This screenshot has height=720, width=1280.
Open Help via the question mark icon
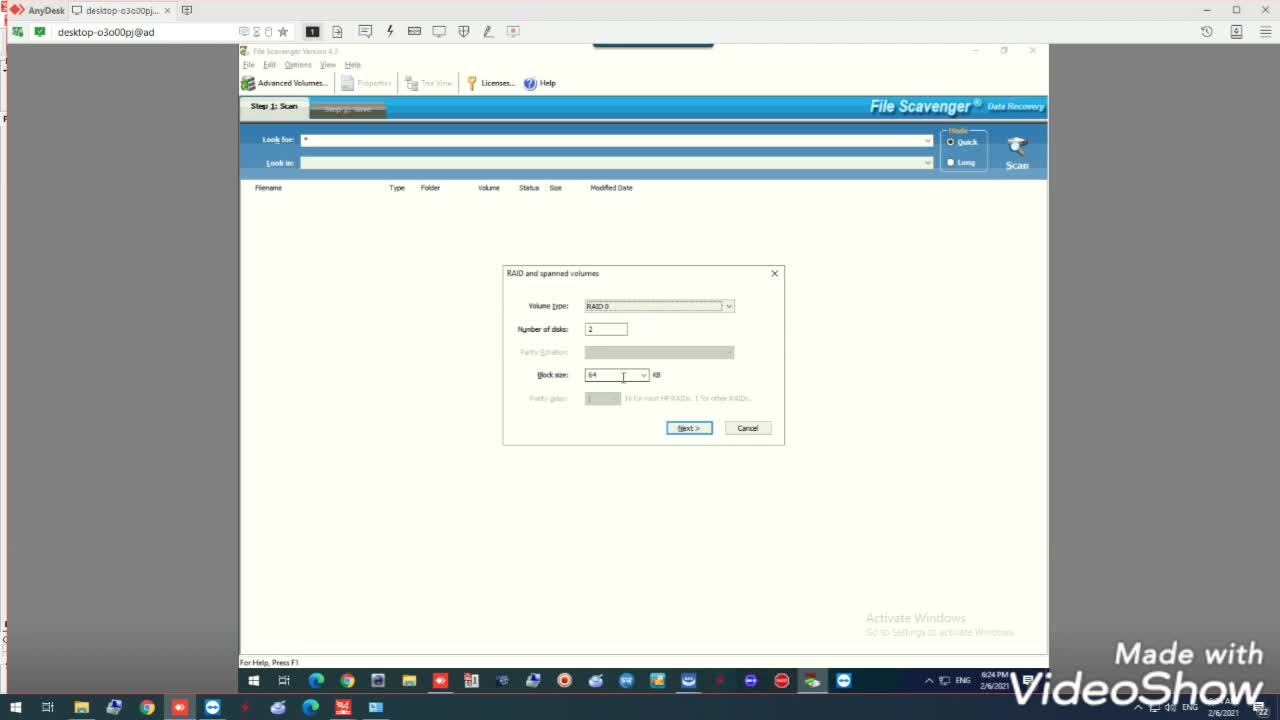530,83
